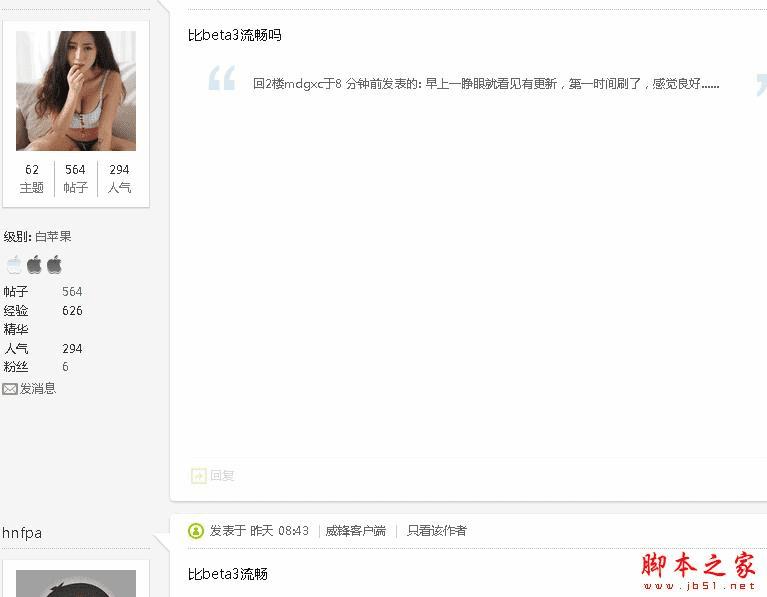Open the 威锋客户端 link
This screenshot has height=597, width=767.
tap(356, 530)
